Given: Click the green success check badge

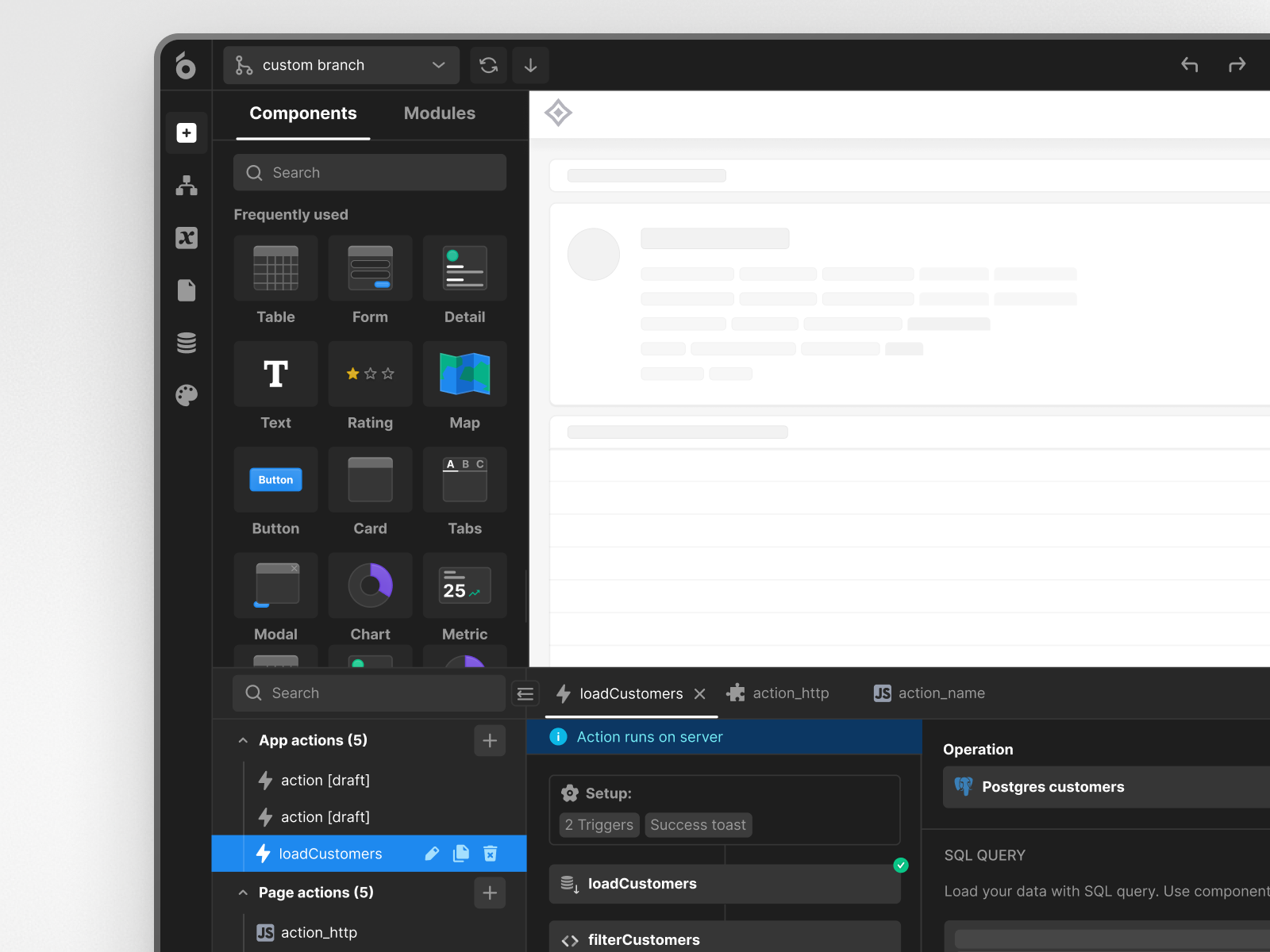Looking at the screenshot, I should coord(901,865).
